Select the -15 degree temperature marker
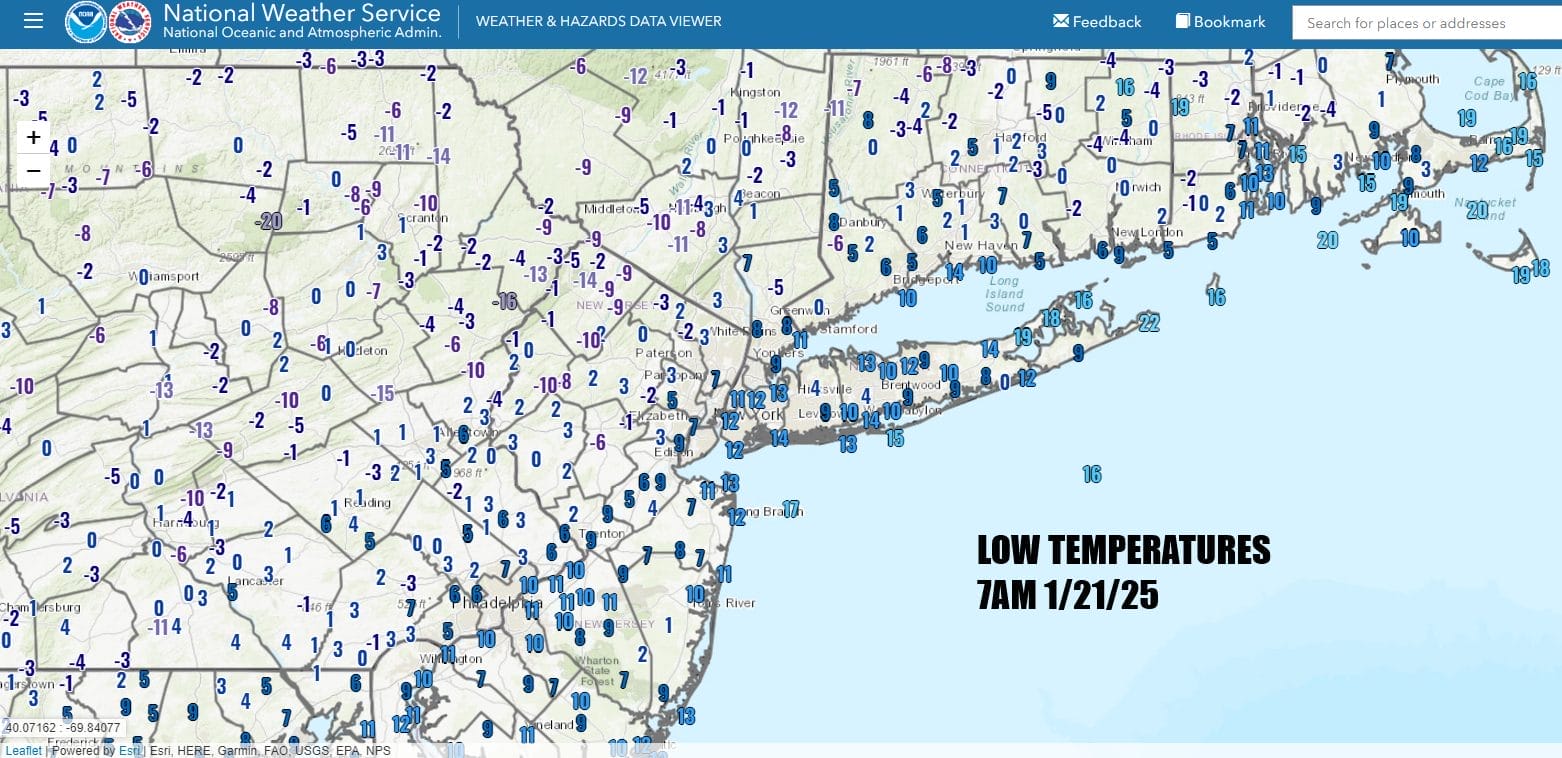 click(x=382, y=394)
